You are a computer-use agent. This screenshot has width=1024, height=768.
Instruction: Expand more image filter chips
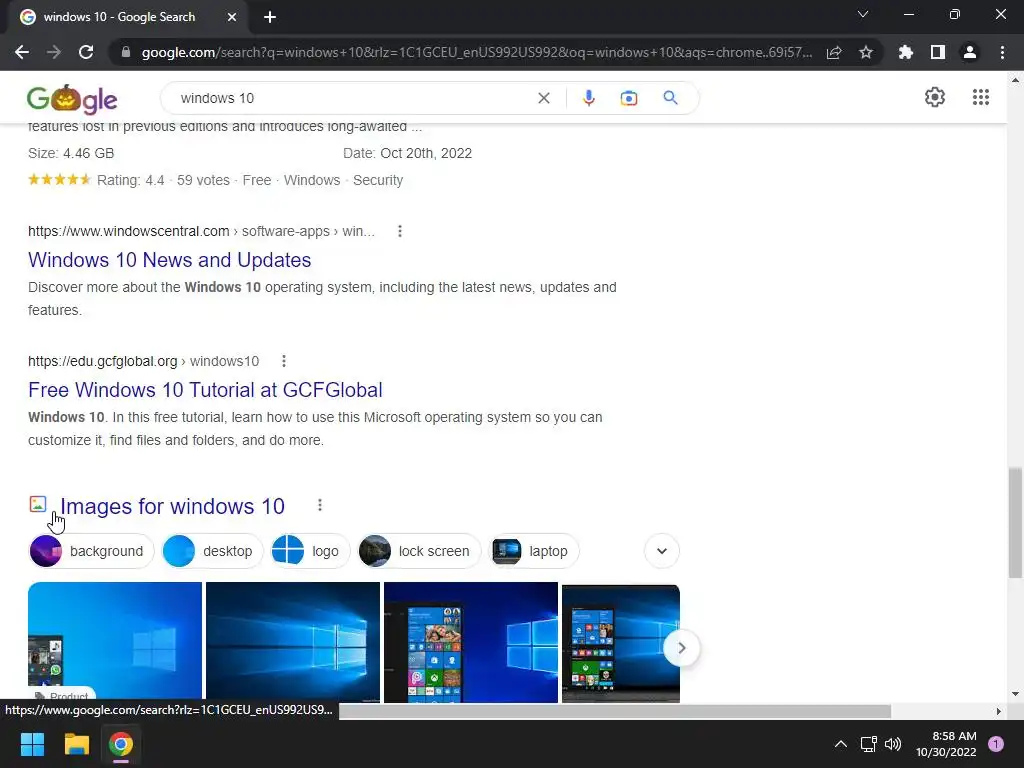pos(662,551)
